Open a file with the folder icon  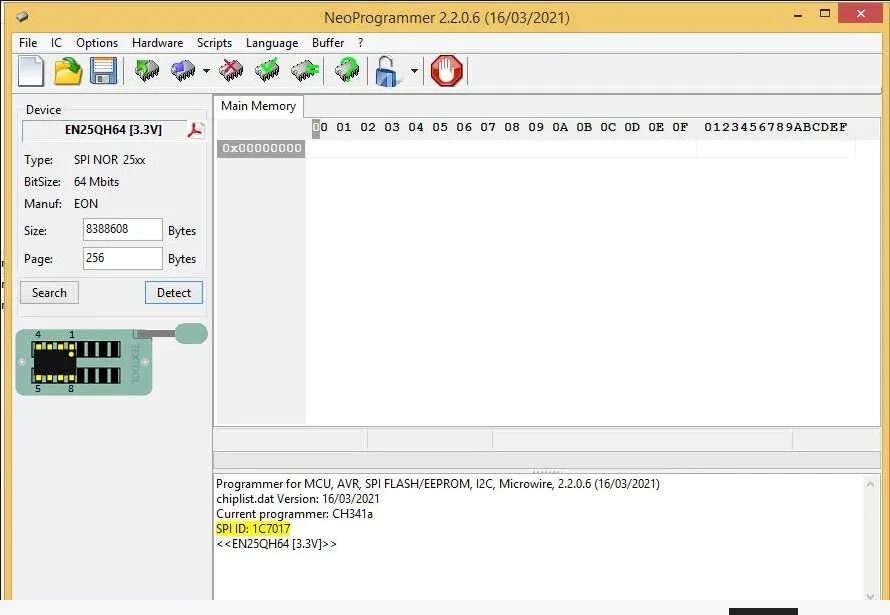coord(68,71)
